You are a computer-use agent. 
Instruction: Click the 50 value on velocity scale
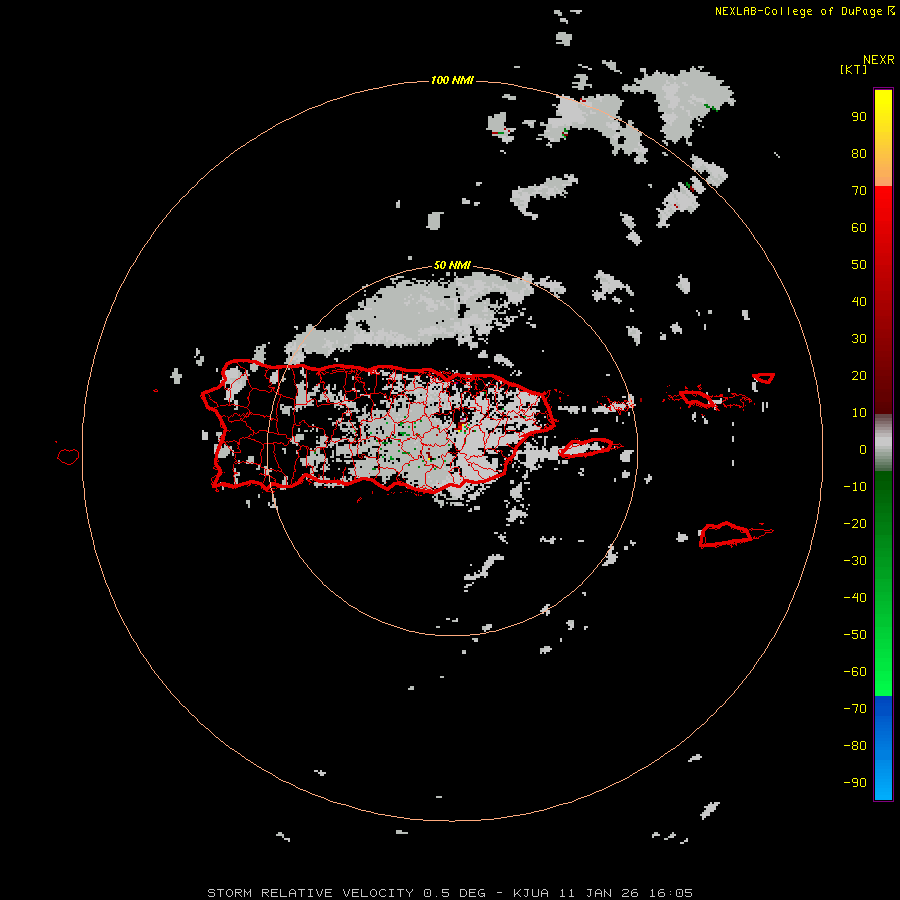pyautogui.click(x=859, y=265)
